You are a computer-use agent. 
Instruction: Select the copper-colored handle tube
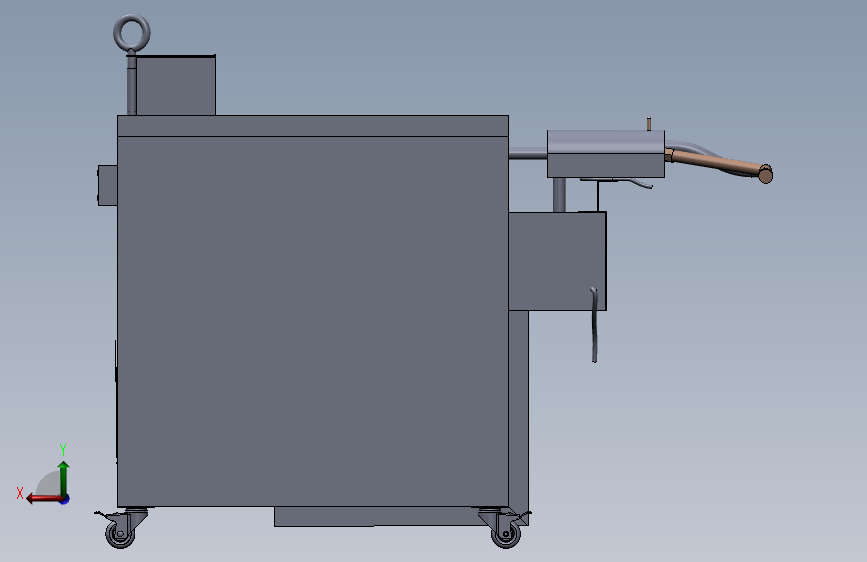coord(719,164)
